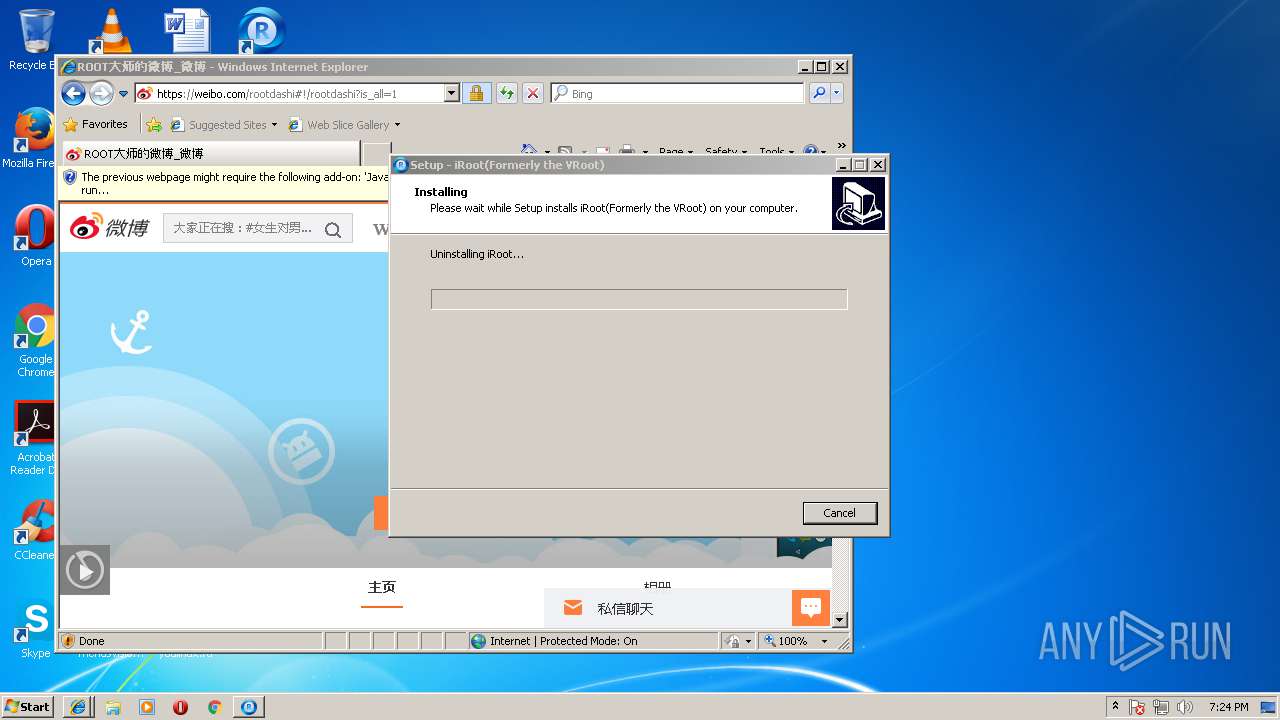Click the IE Forward arrow button

coord(101,93)
